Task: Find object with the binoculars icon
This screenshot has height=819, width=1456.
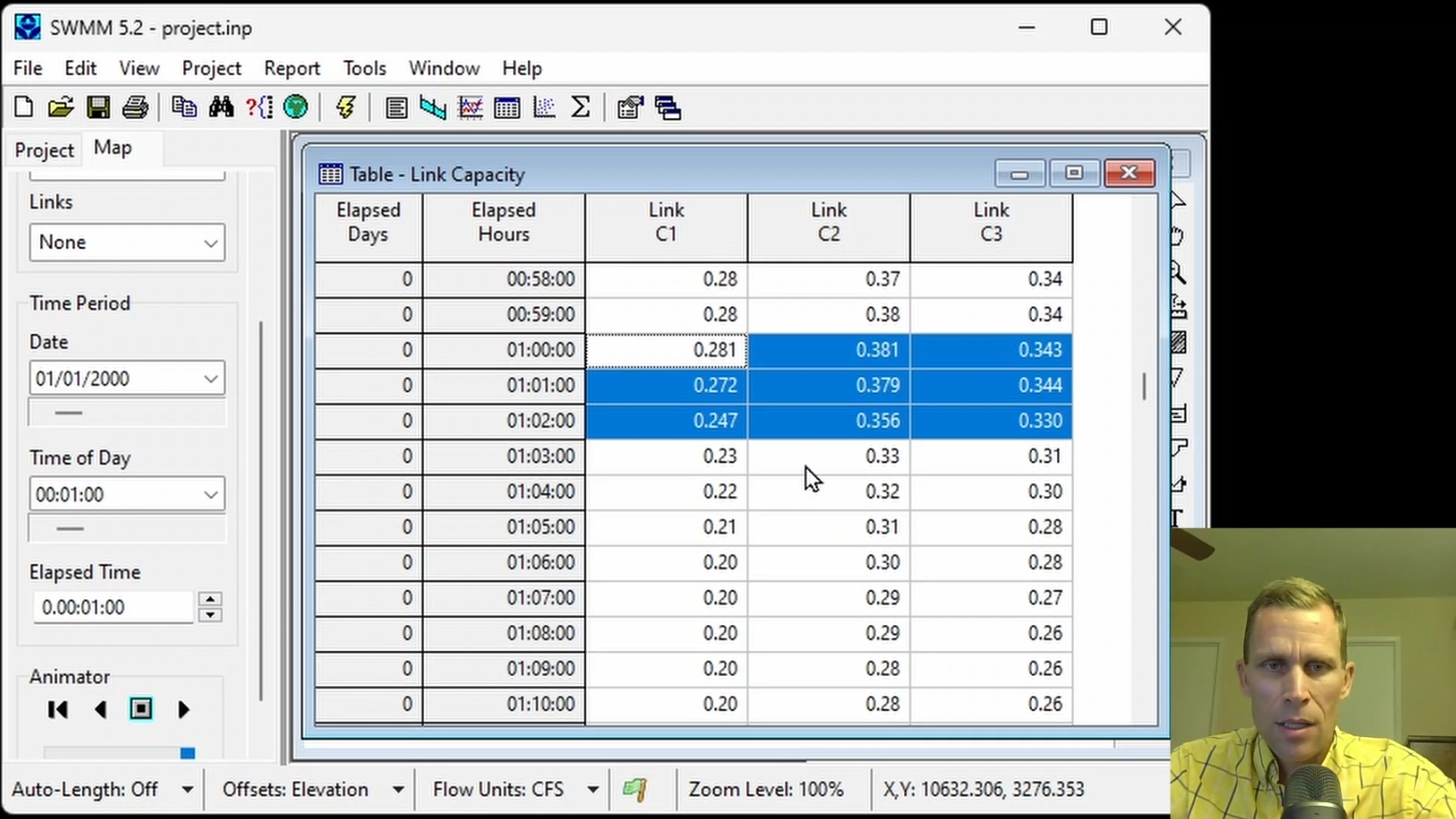Action: coord(222,107)
